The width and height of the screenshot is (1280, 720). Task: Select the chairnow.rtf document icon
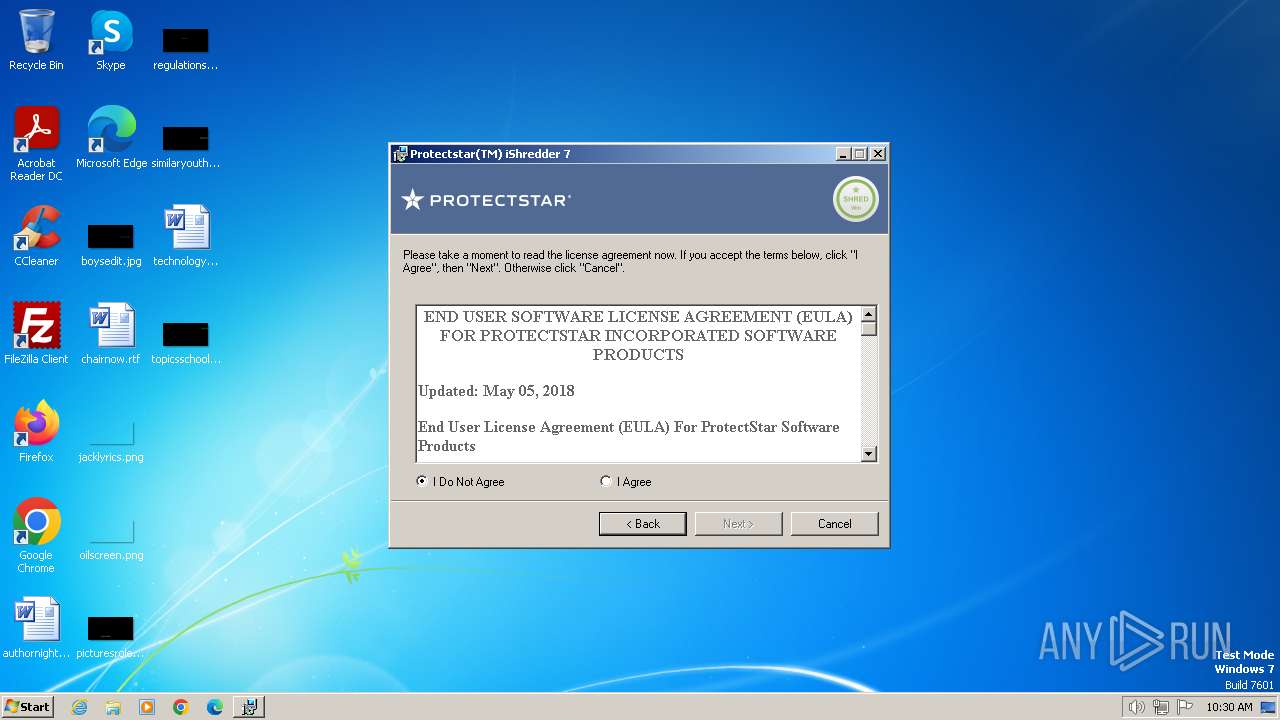click(110, 334)
